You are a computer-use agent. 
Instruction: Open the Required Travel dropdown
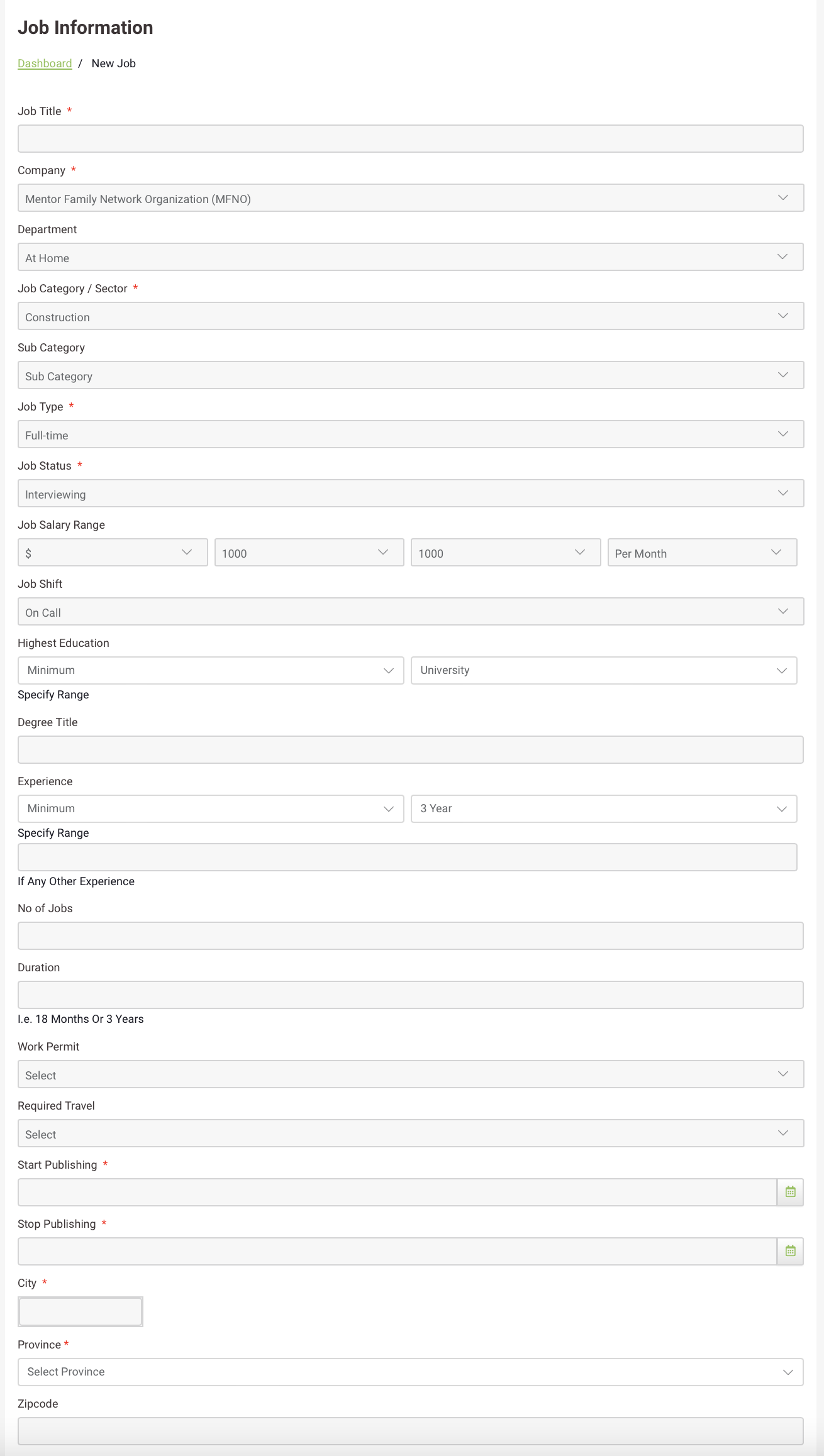point(411,1133)
